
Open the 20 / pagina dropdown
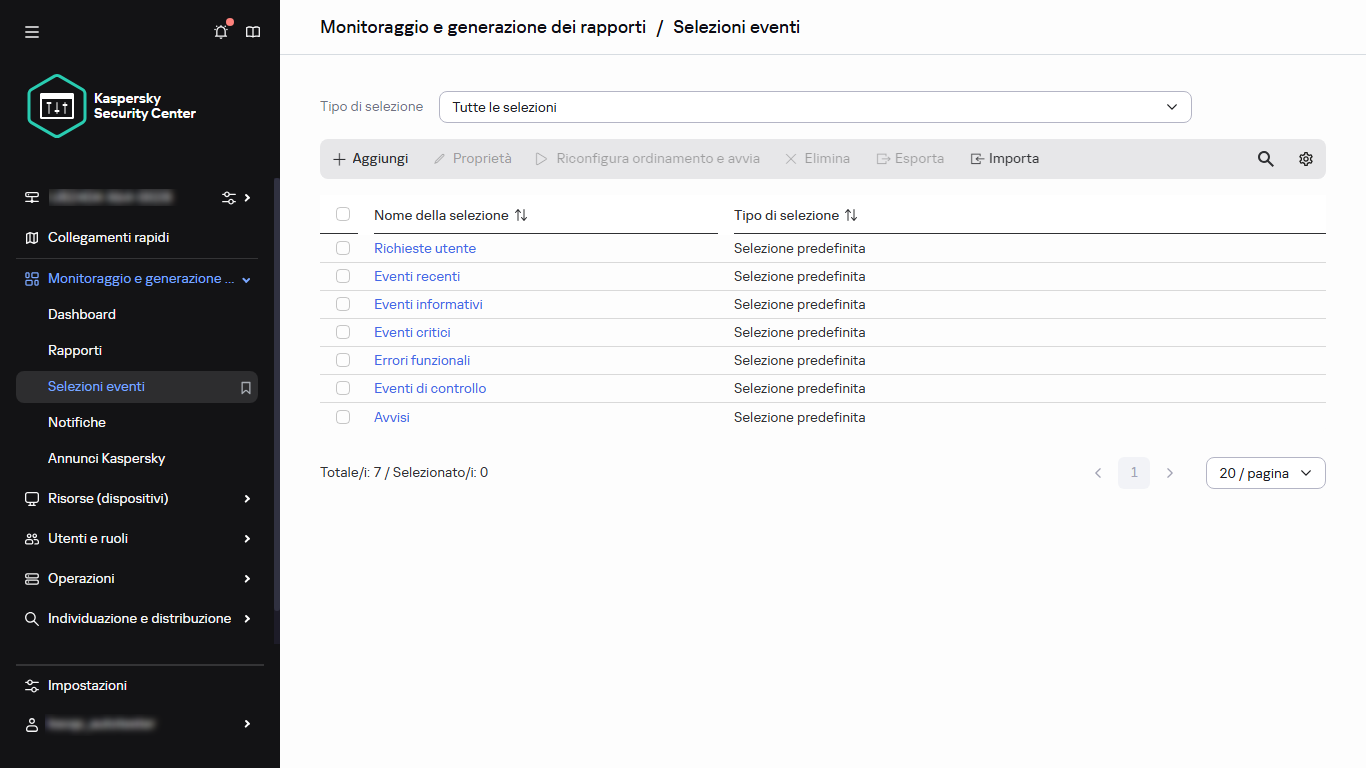tap(1265, 473)
